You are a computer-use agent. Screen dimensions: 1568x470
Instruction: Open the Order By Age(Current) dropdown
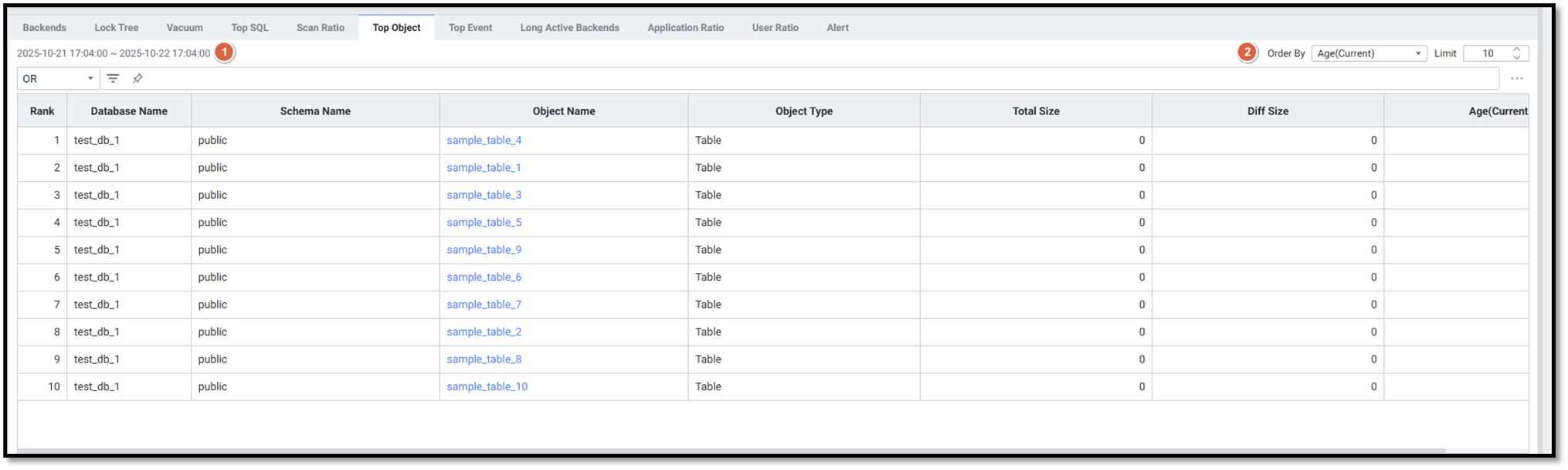1369,53
